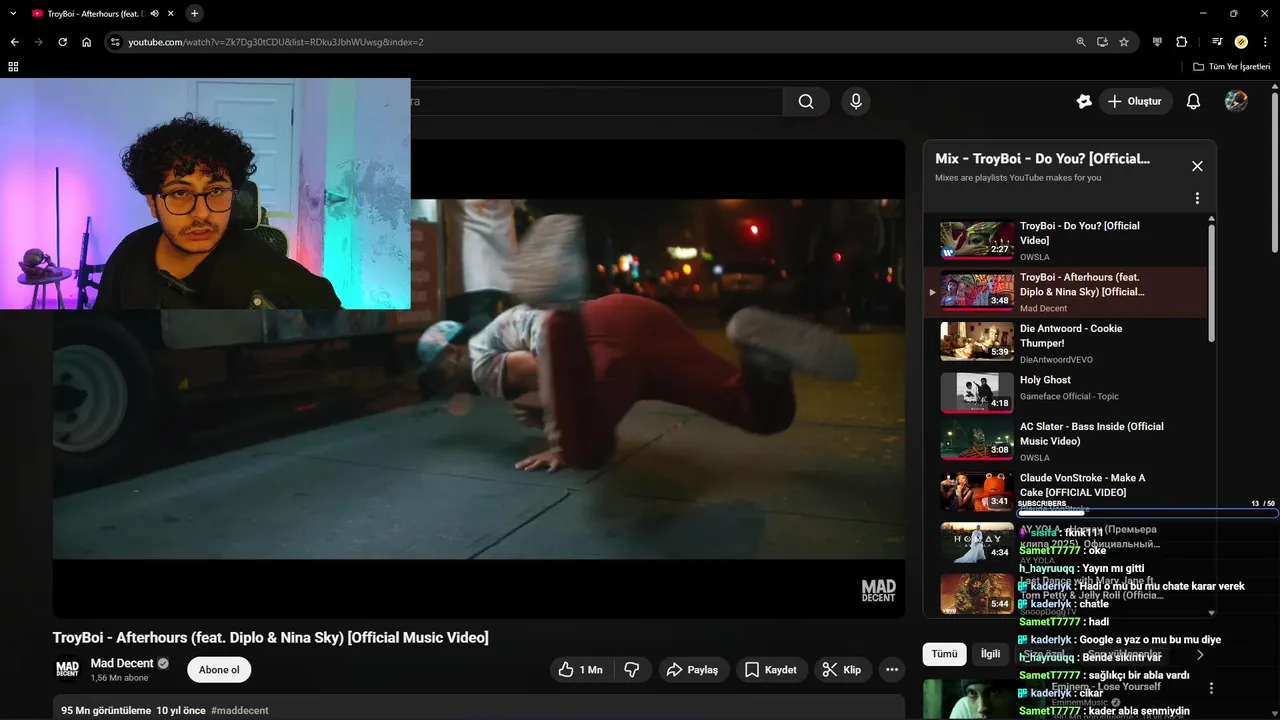Open the browser three-dot menu

coord(1265,42)
